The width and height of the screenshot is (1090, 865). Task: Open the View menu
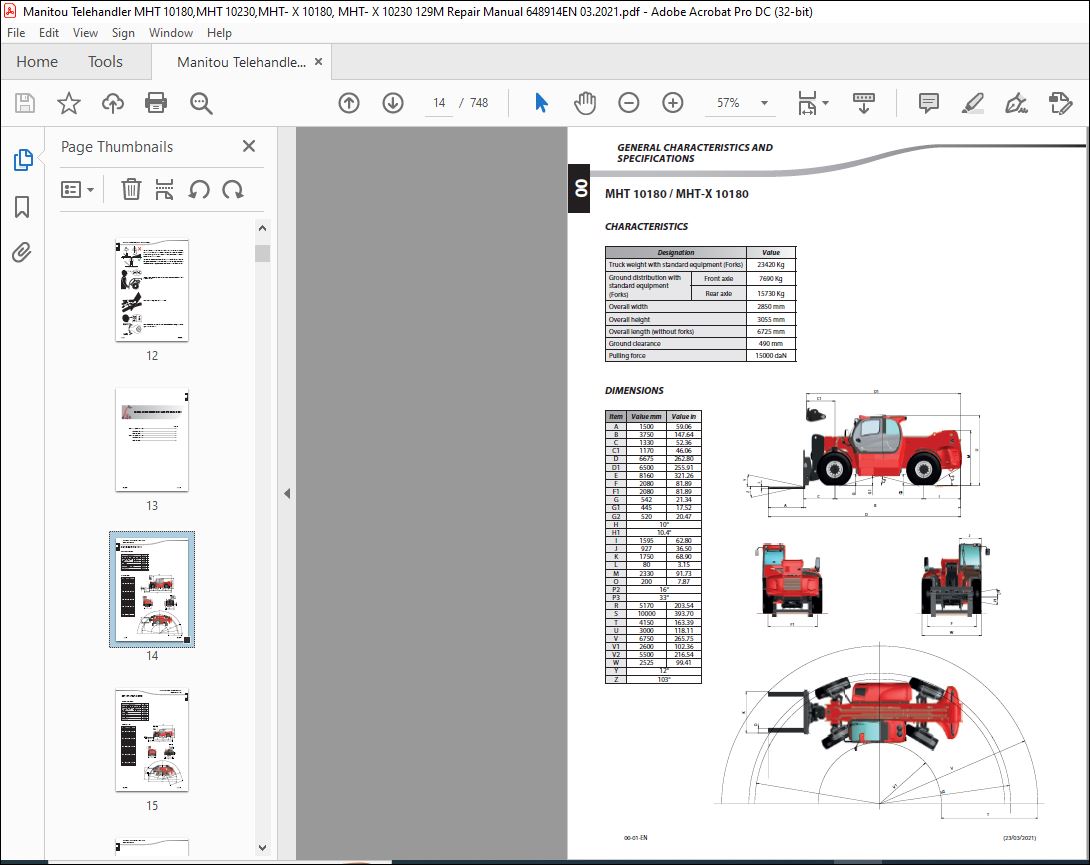pos(86,33)
